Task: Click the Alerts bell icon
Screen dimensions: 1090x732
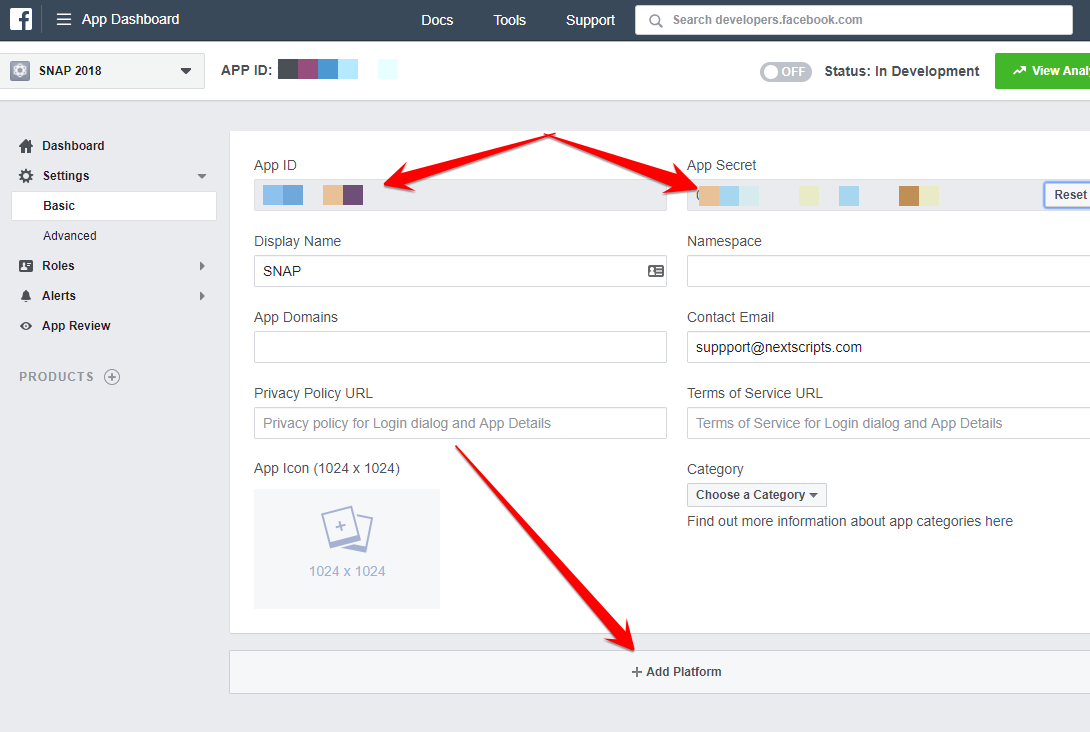Action: pyautogui.click(x=26, y=296)
